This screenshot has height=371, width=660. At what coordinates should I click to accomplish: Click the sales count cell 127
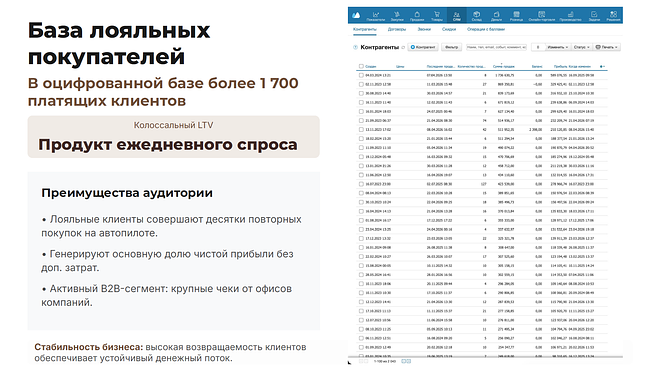484,184
